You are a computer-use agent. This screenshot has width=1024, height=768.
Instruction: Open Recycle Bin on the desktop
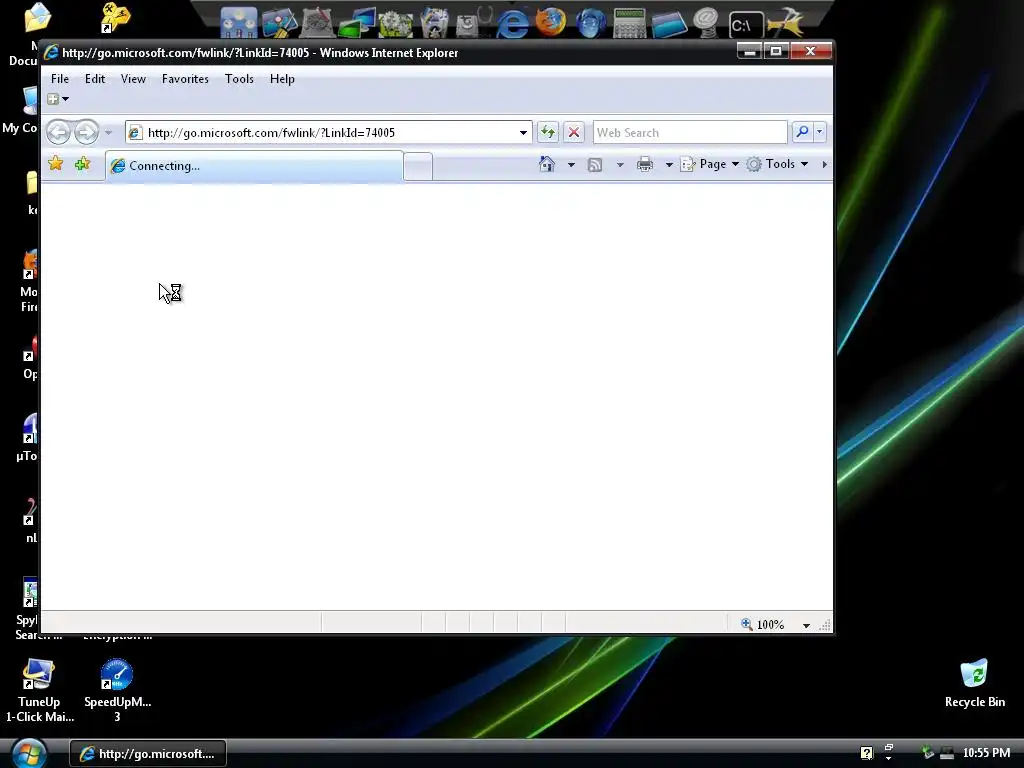974,683
